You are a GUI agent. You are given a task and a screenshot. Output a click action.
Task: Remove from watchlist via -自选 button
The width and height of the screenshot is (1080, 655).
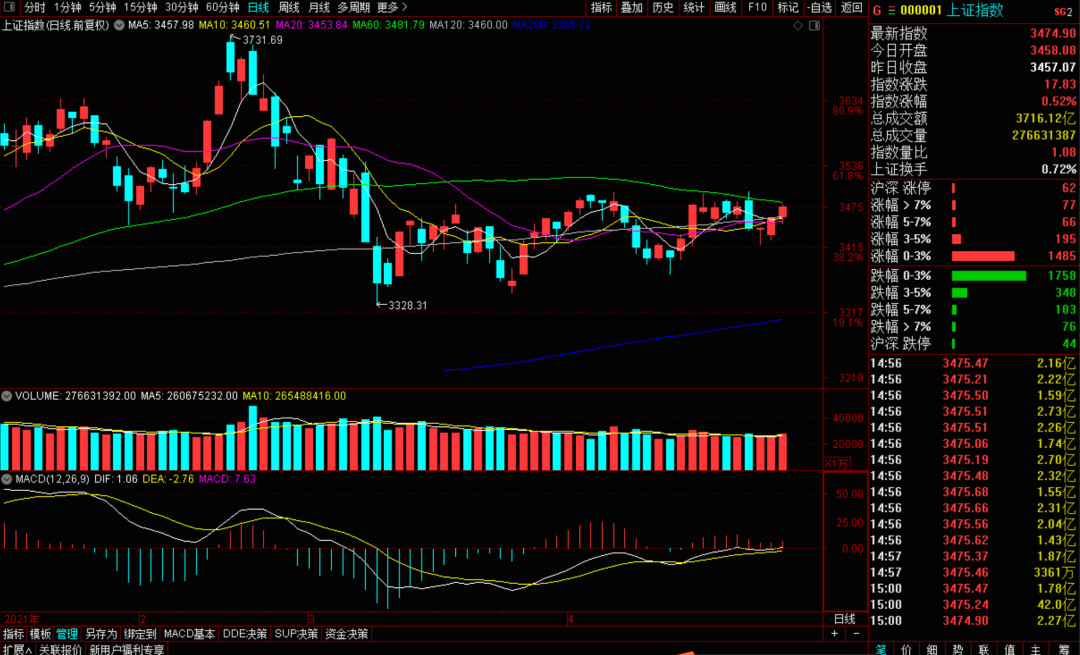(819, 7)
